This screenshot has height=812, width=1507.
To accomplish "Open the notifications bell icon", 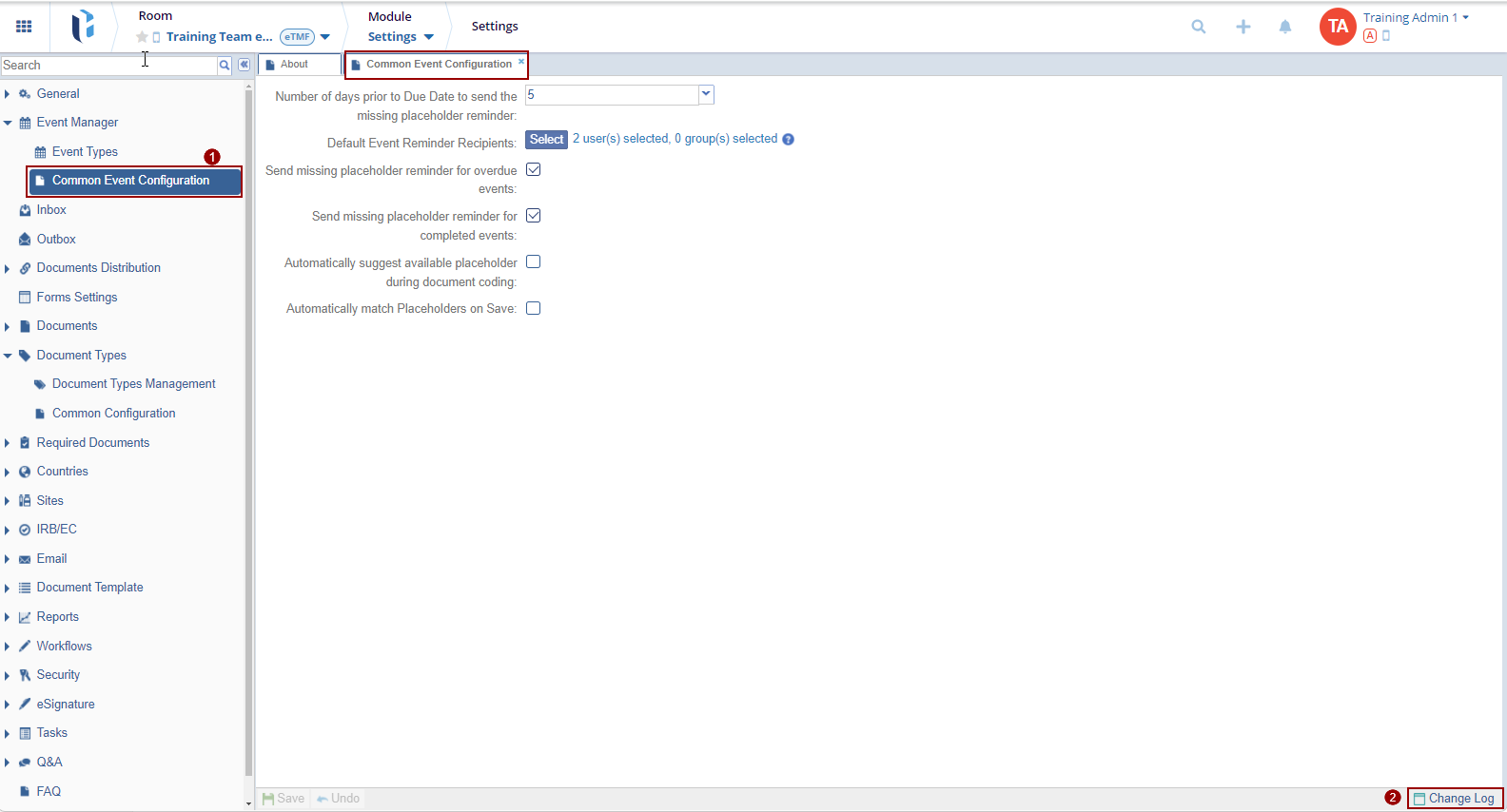I will (x=1285, y=27).
